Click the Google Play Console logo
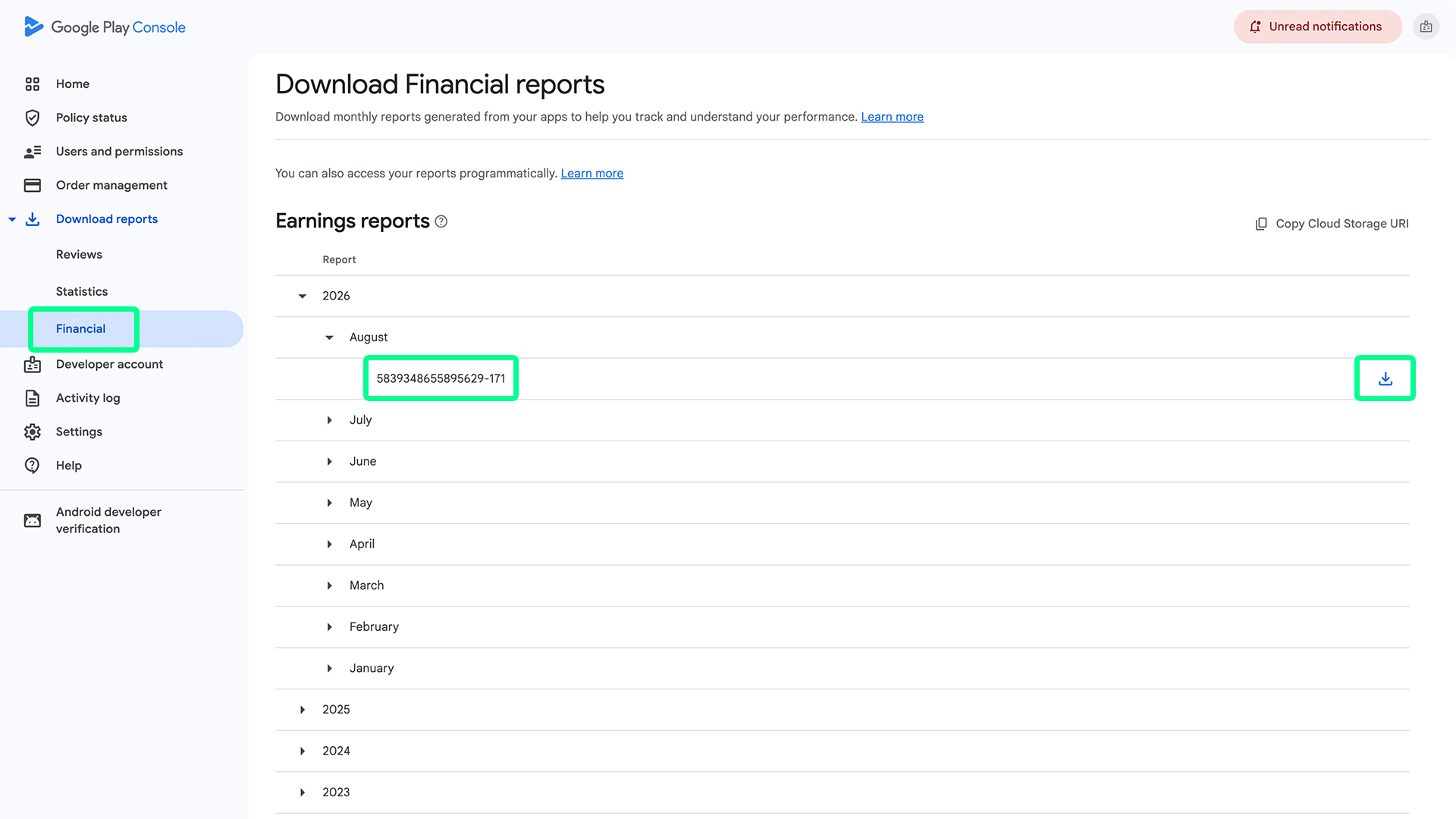Screen dimensions: 1456x819 [x=105, y=27]
